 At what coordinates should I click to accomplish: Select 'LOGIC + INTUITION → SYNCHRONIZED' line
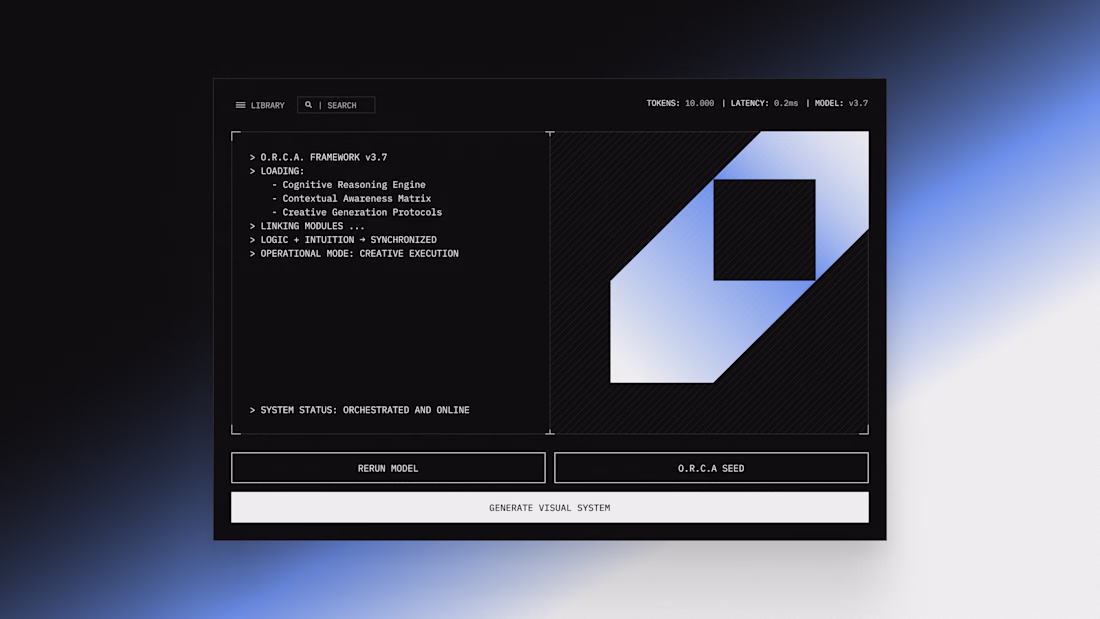click(x=343, y=240)
